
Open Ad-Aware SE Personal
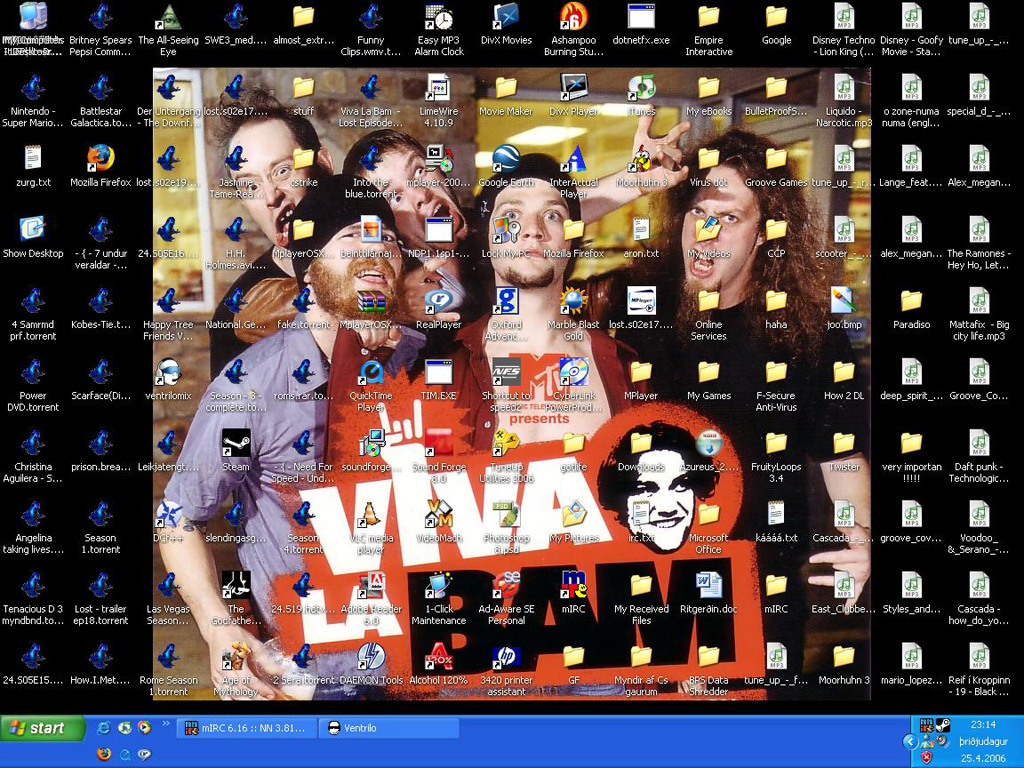click(x=506, y=599)
